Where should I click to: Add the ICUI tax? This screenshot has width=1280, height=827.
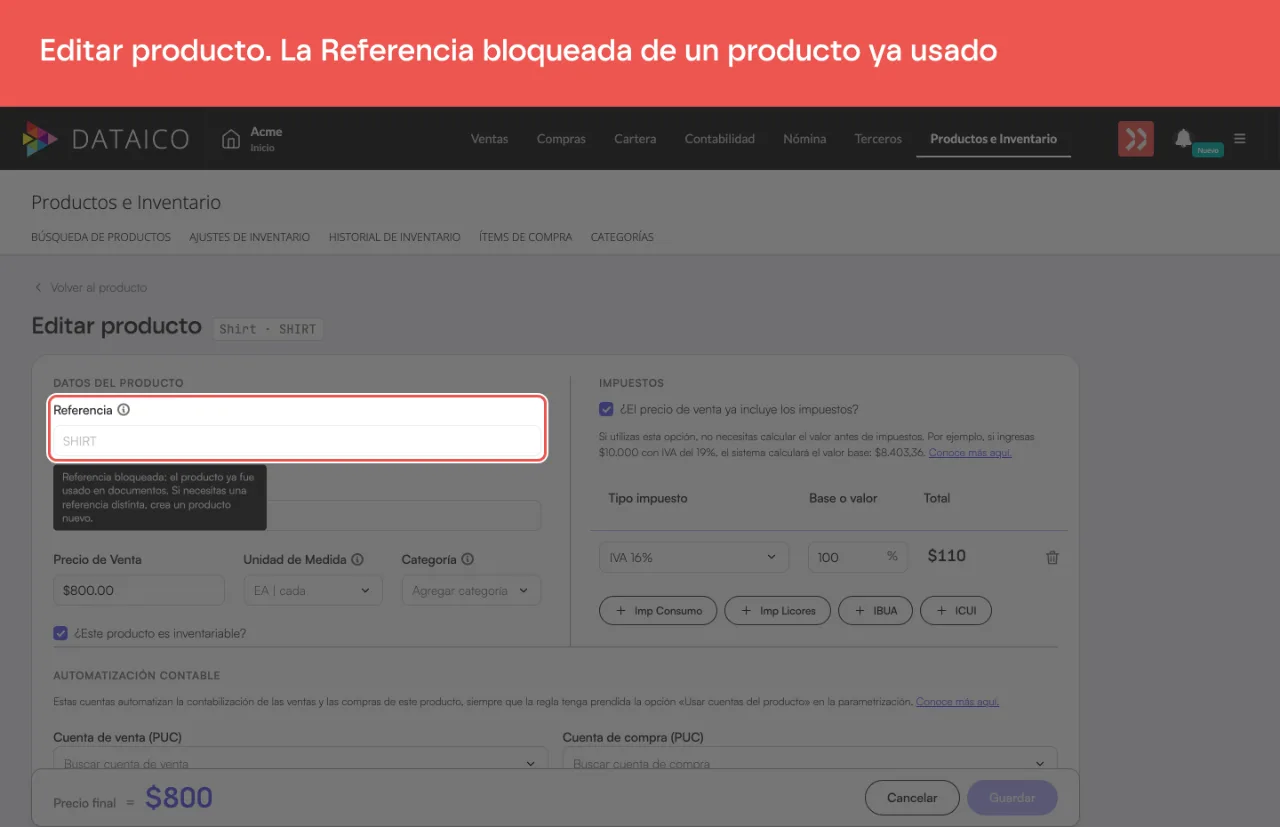[x=956, y=611]
